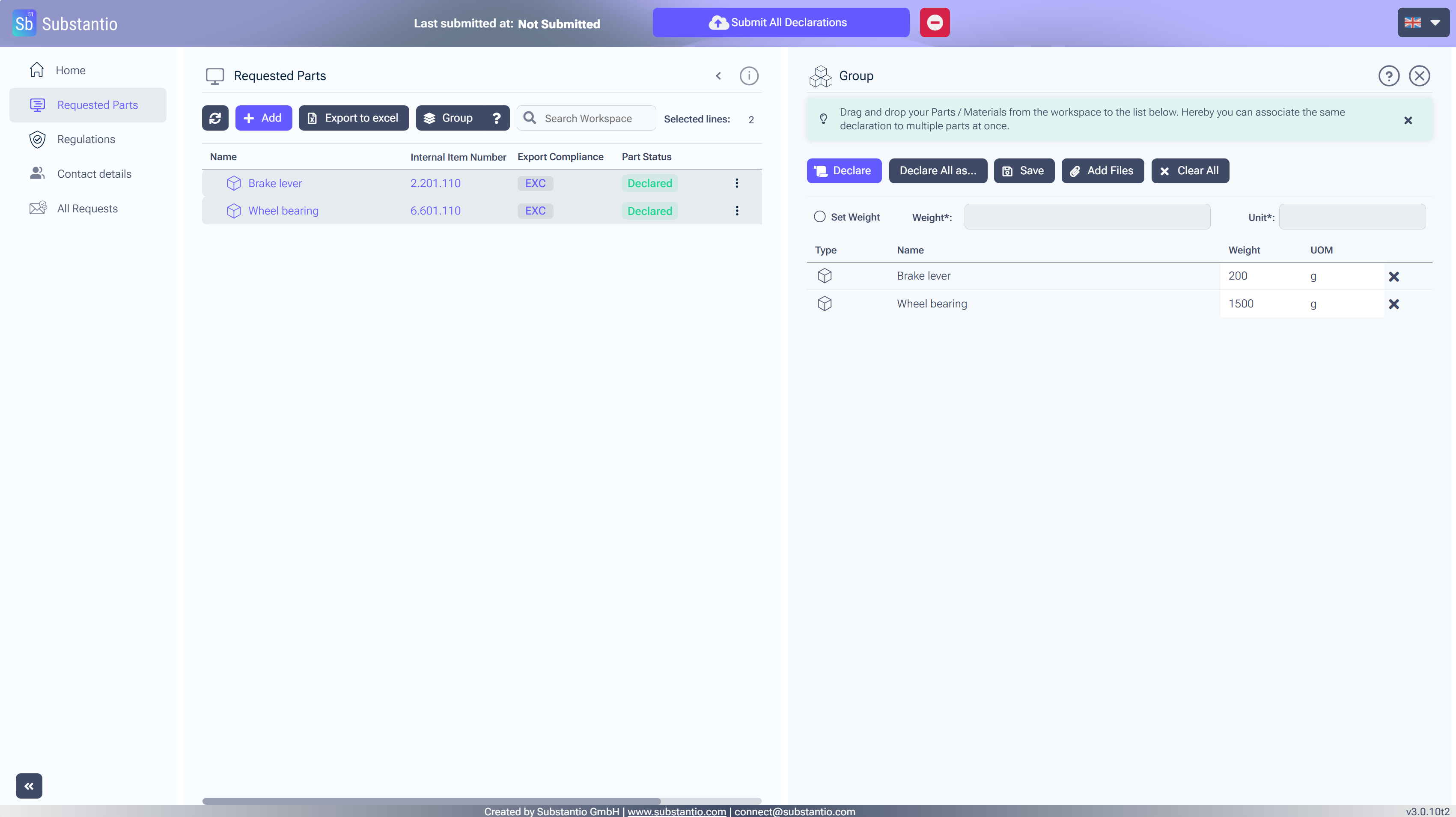The image size is (1456, 817).
Task: Open the three-dot menu for Wheel bearing
Action: point(736,210)
